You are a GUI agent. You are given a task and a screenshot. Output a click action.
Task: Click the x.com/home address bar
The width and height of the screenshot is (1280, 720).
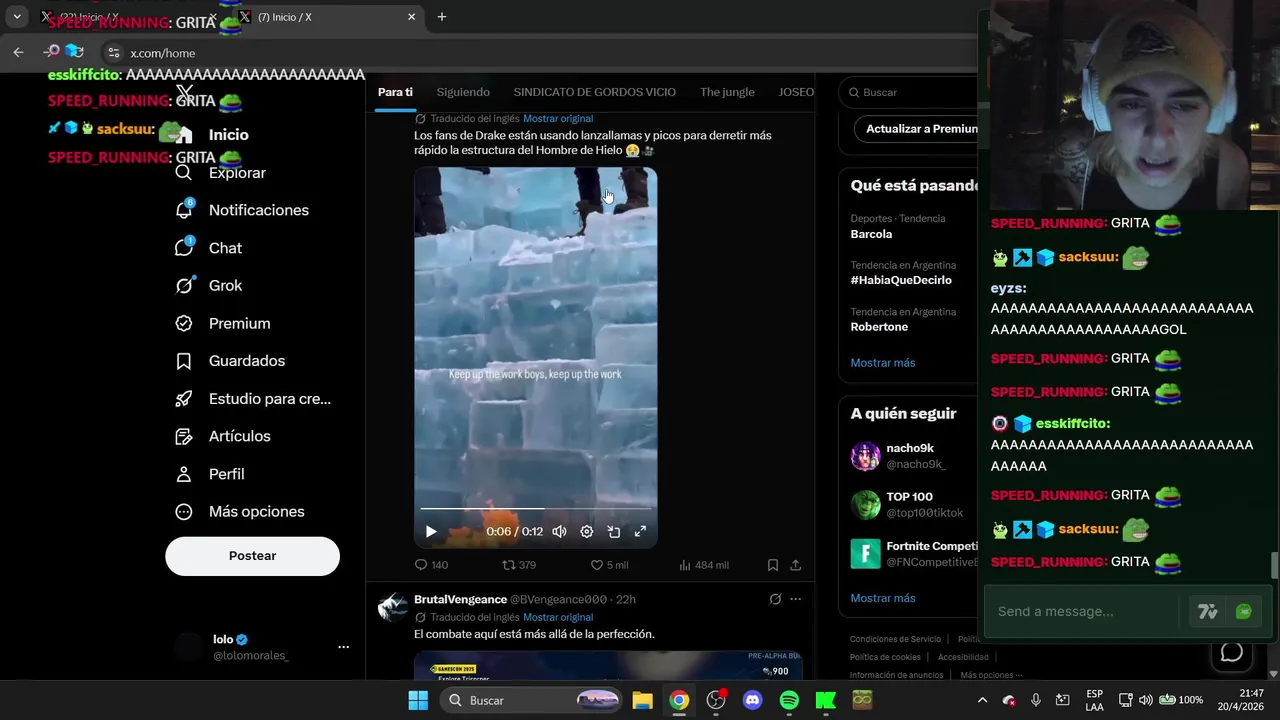[x=163, y=53]
